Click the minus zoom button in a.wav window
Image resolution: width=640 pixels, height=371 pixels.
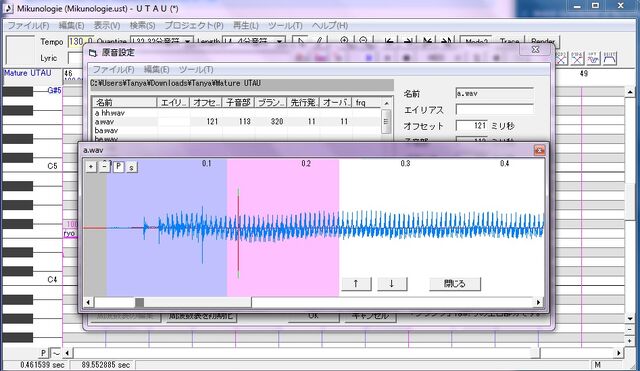click(104, 167)
